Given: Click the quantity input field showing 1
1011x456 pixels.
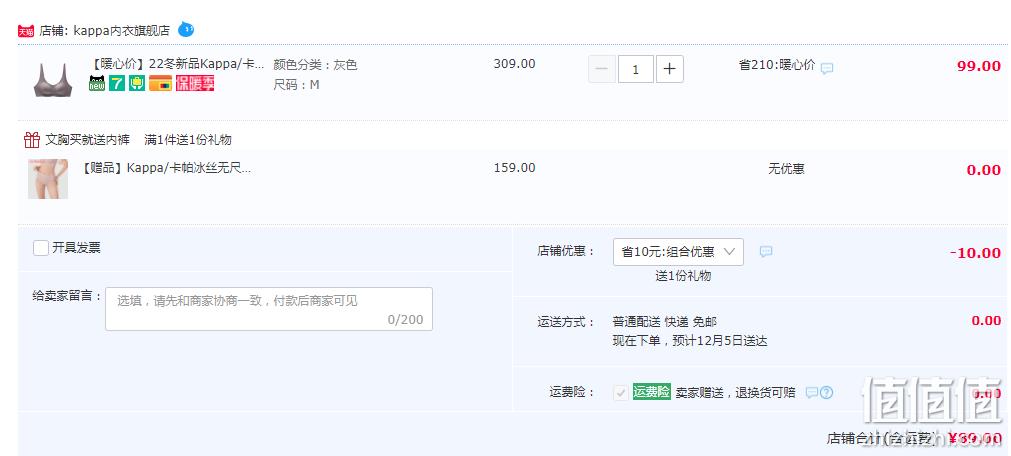Looking at the screenshot, I should pyautogui.click(x=636, y=69).
